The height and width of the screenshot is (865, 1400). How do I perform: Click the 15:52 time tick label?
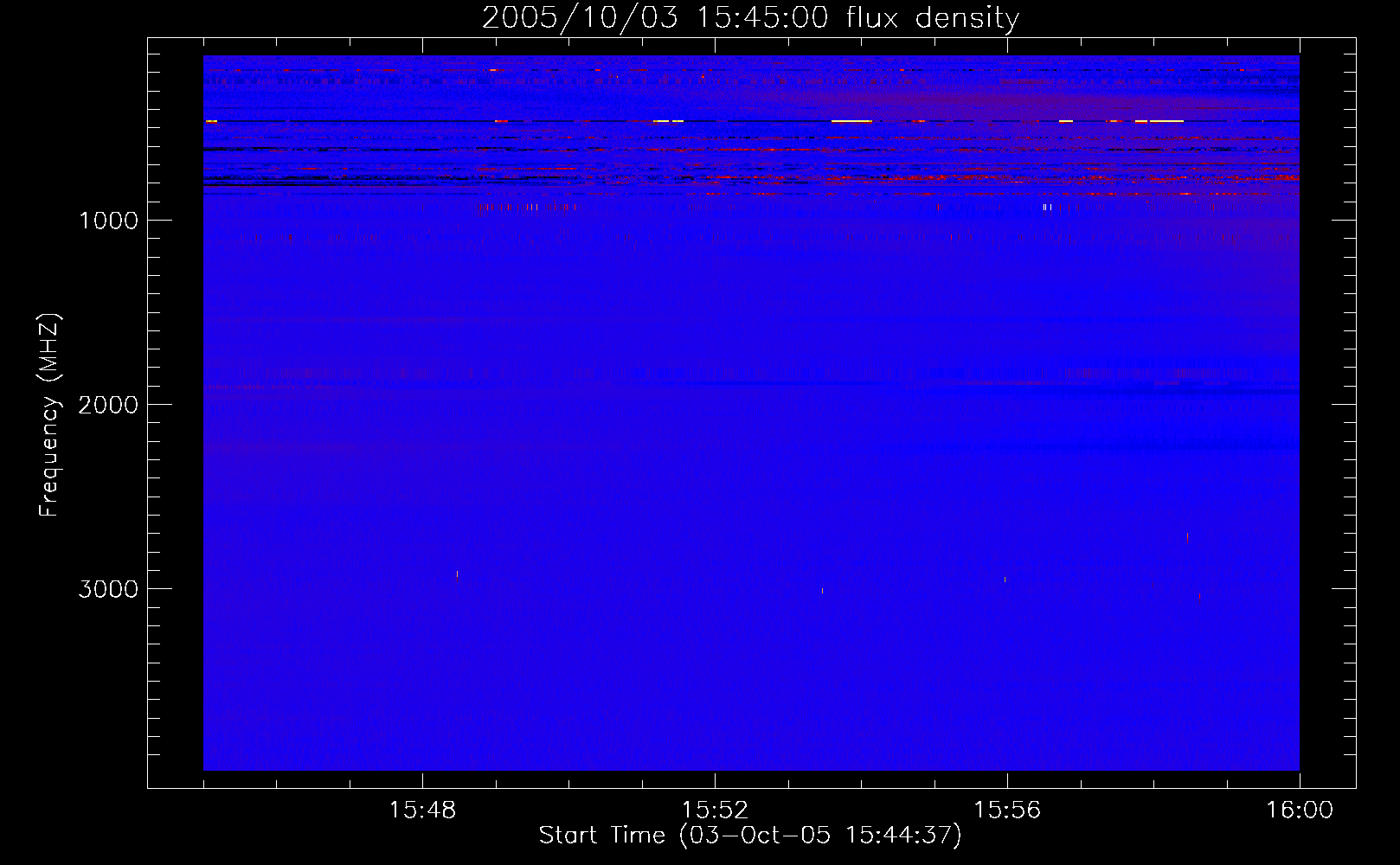tap(715, 811)
